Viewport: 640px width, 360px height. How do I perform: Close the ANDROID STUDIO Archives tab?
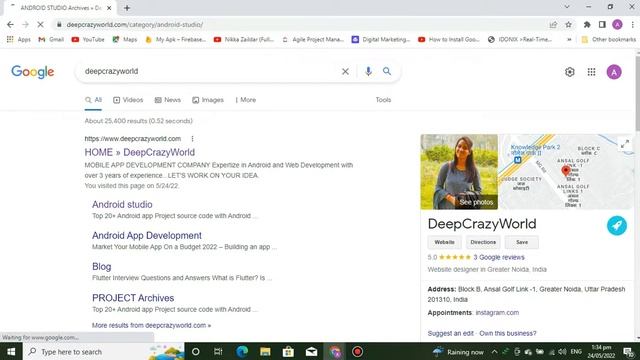point(109,8)
